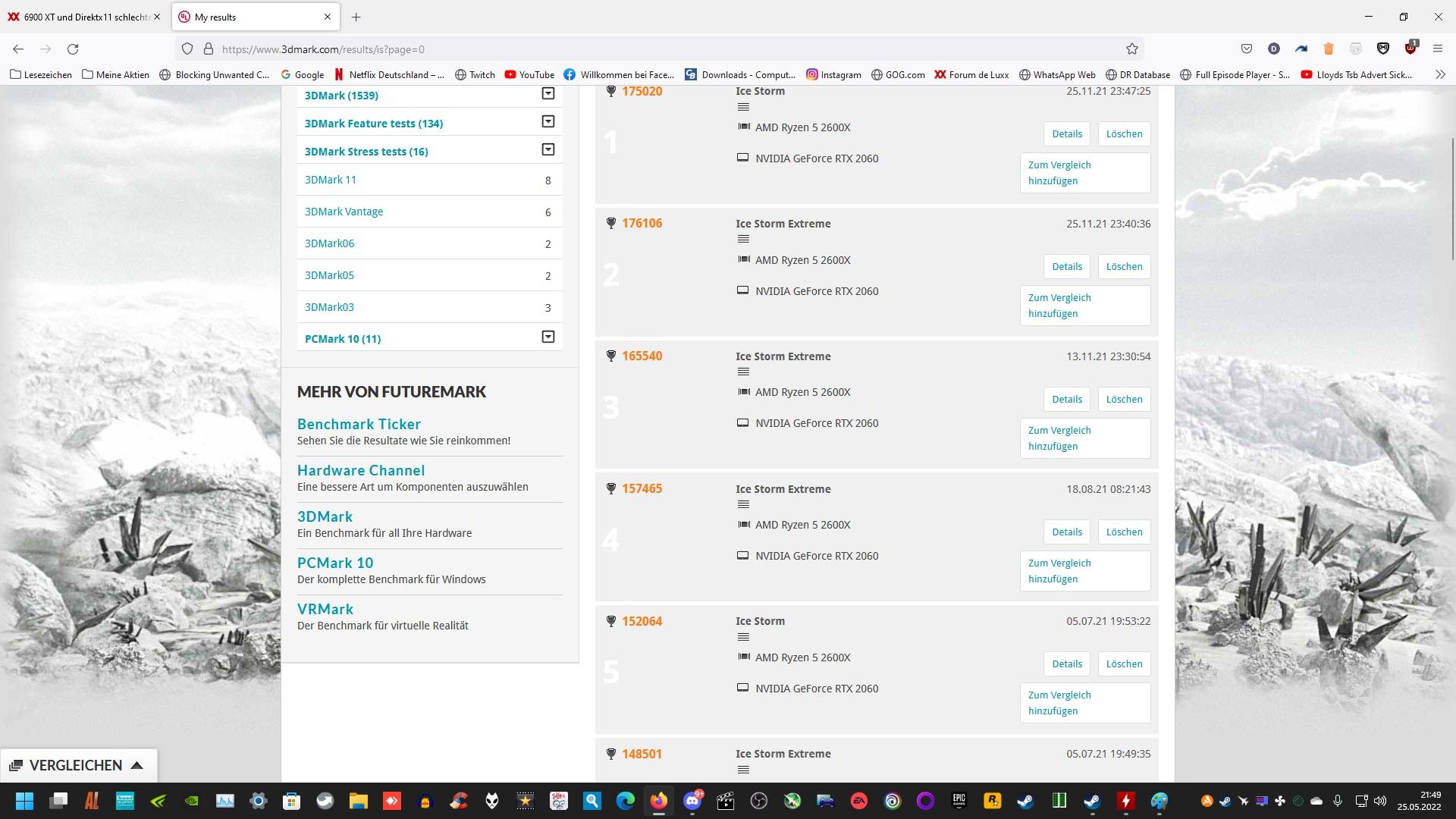Click Löschen for result 176106
Image resolution: width=1456 pixels, height=819 pixels.
tap(1124, 266)
